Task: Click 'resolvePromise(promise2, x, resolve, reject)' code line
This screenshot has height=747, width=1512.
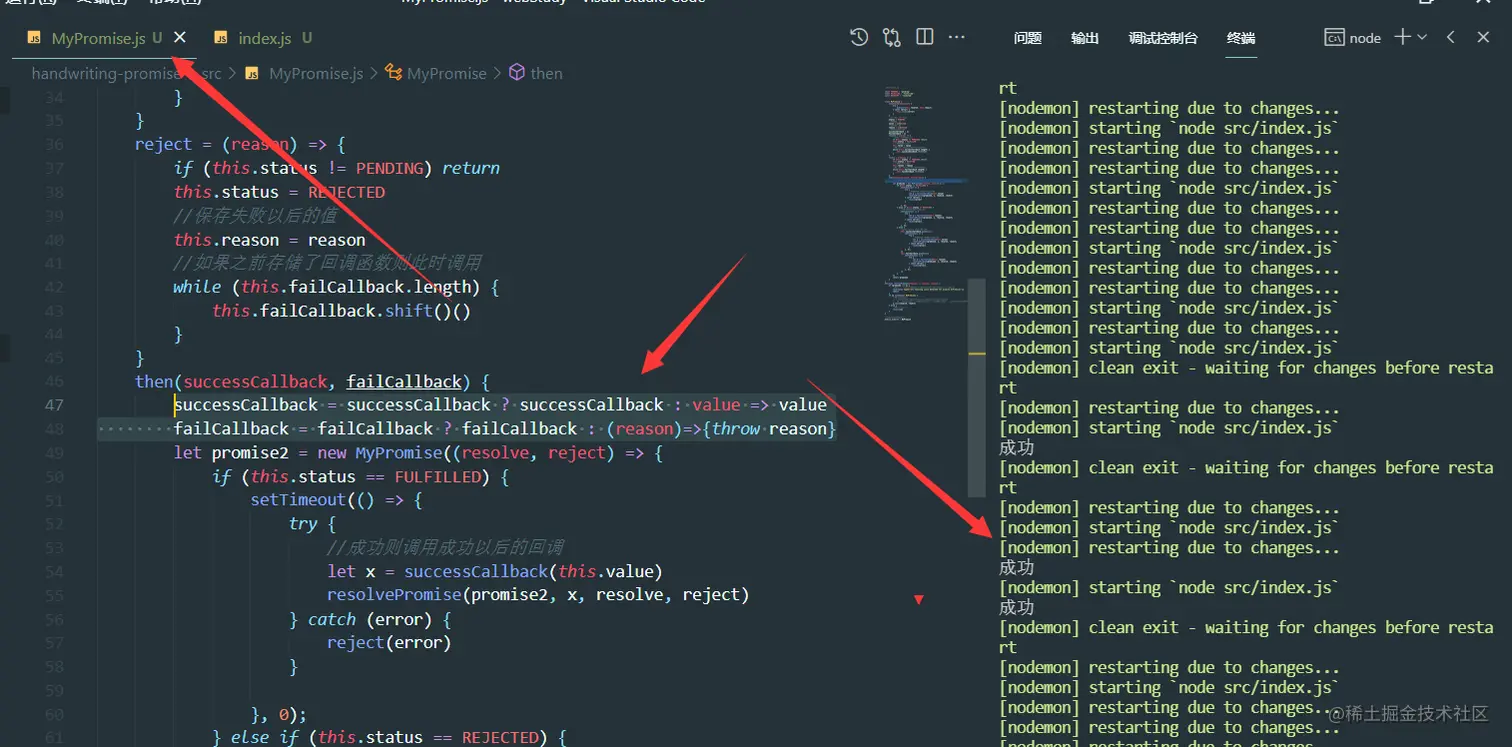Action: click(x=538, y=595)
